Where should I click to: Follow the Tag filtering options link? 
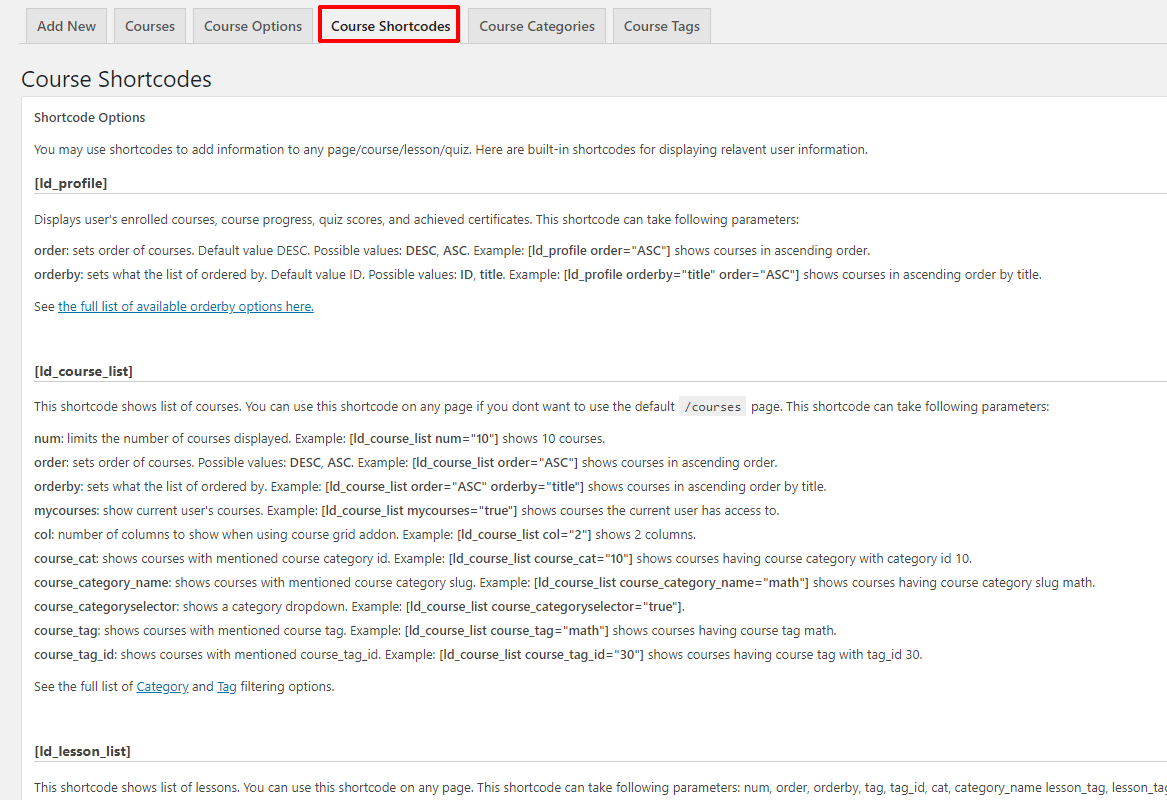tap(227, 687)
